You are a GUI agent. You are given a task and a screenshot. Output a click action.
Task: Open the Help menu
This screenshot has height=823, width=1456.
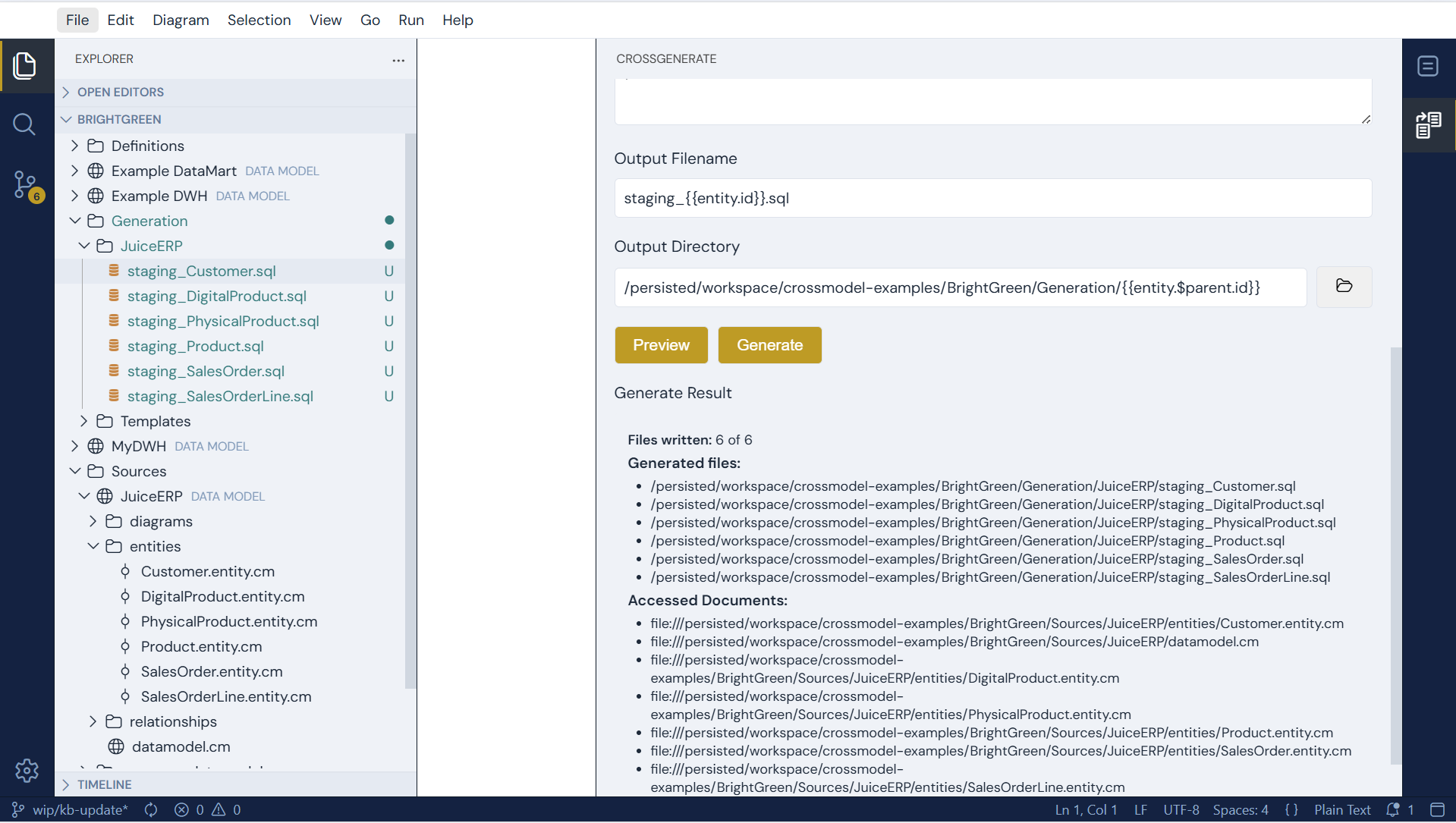pos(458,20)
